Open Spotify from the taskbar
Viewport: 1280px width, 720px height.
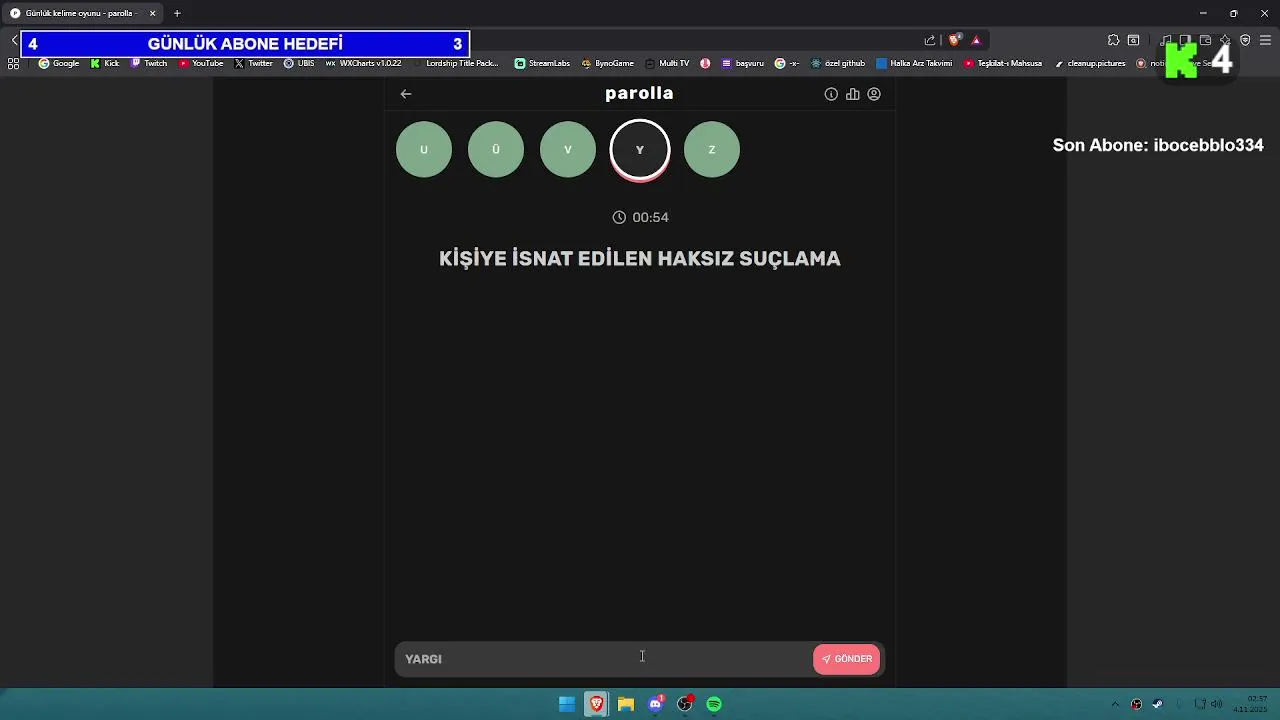coord(714,704)
